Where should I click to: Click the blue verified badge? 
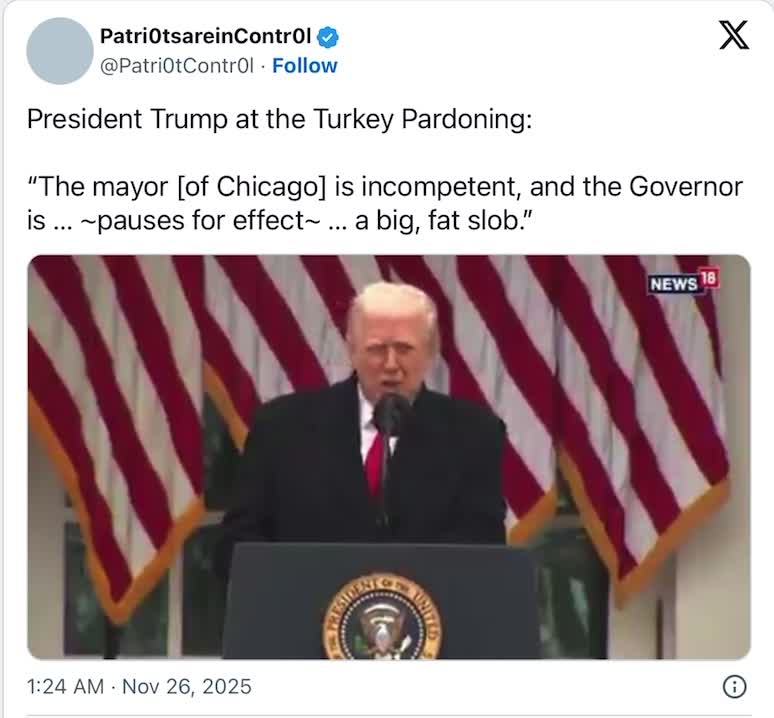[x=327, y=37]
